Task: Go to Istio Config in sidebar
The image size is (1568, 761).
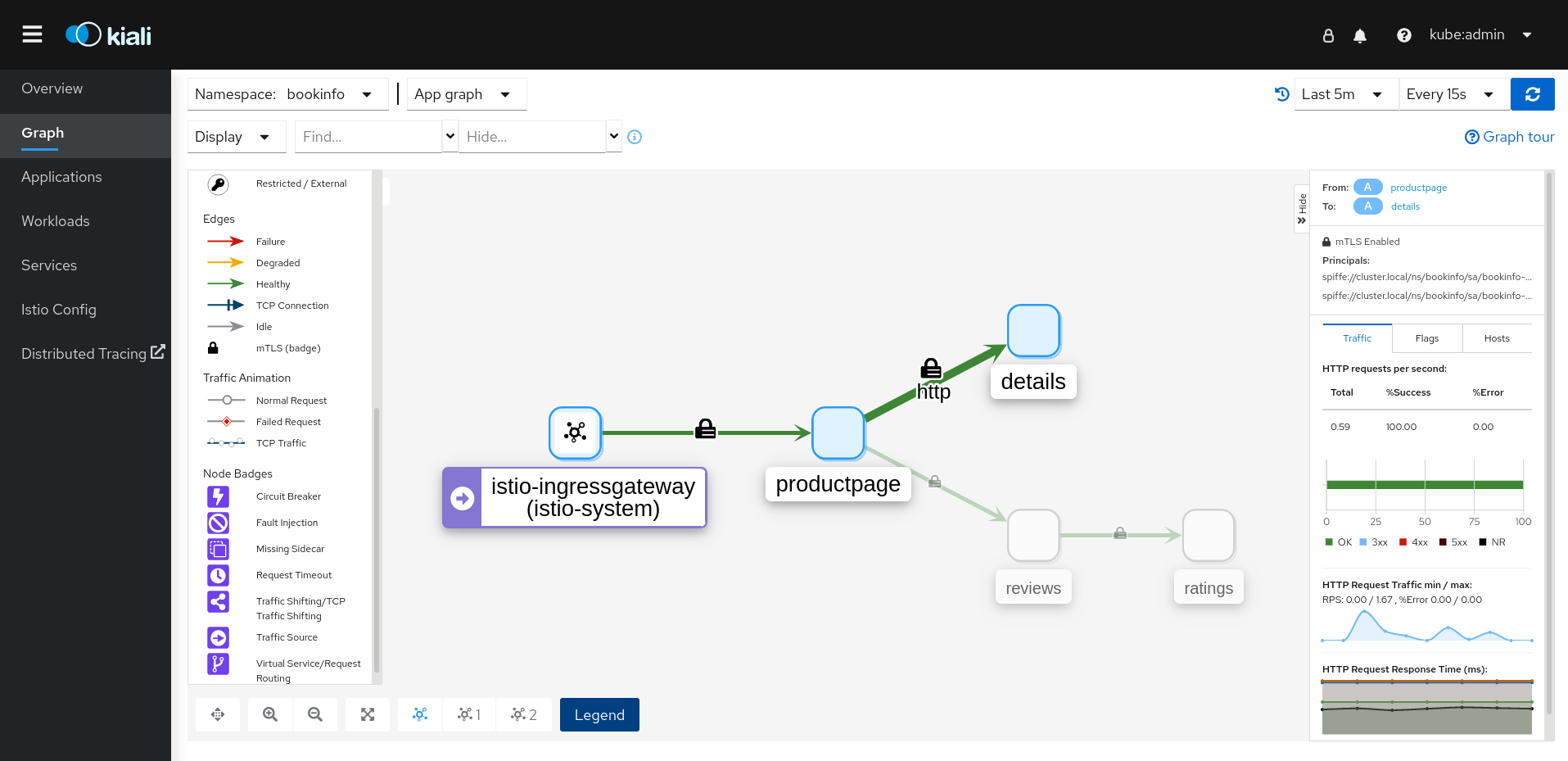Action: pos(59,310)
